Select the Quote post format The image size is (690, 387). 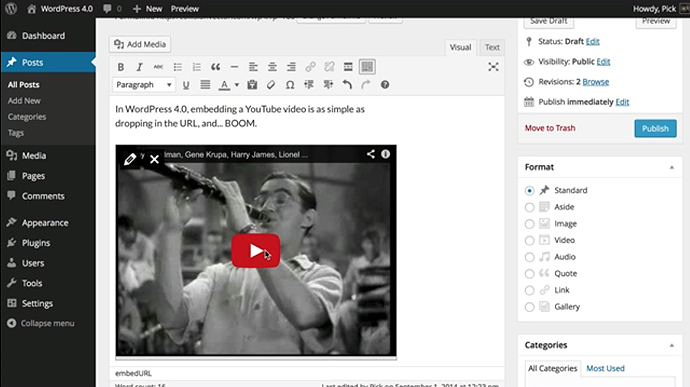point(529,274)
